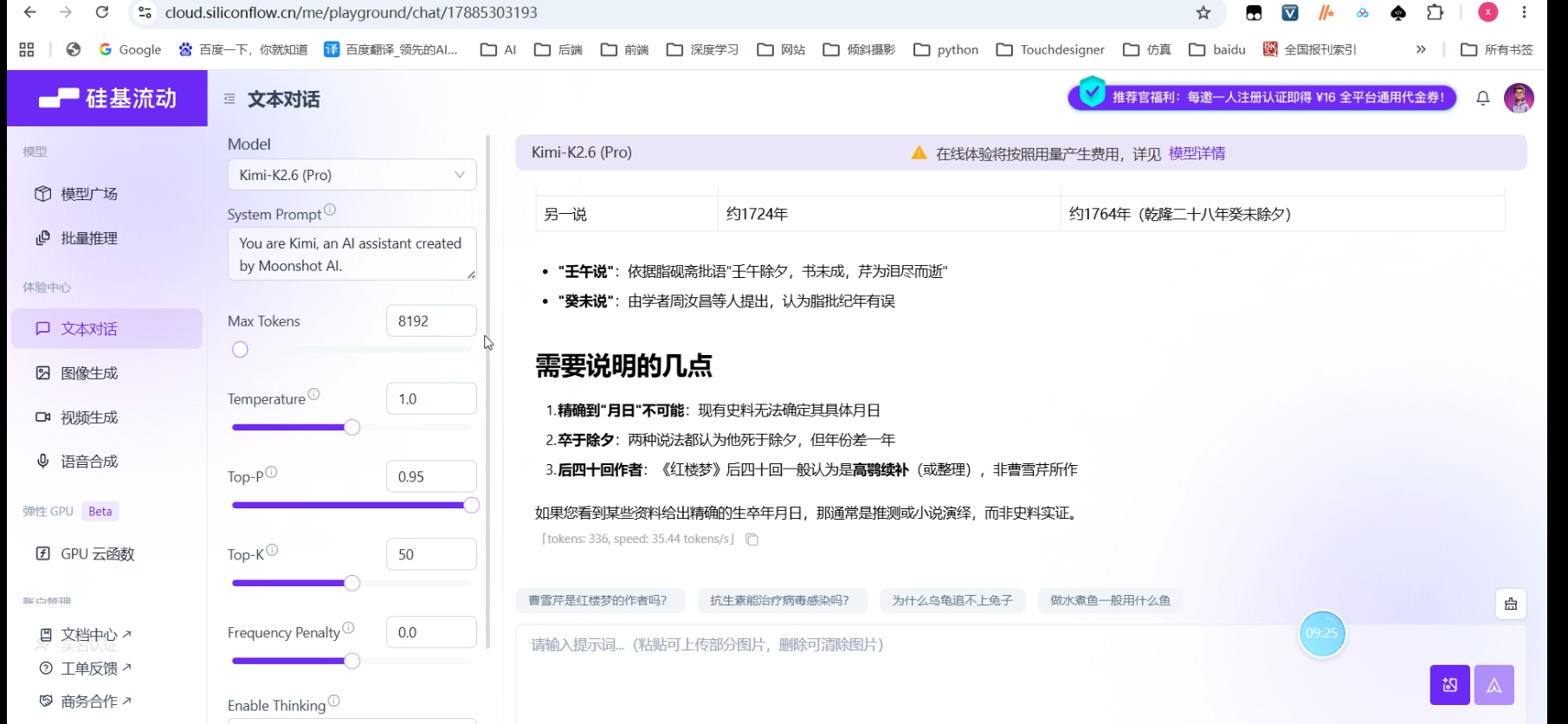Image resolution: width=1568 pixels, height=724 pixels.
Task: Open the black spade extension icon
Action: click(x=1398, y=12)
